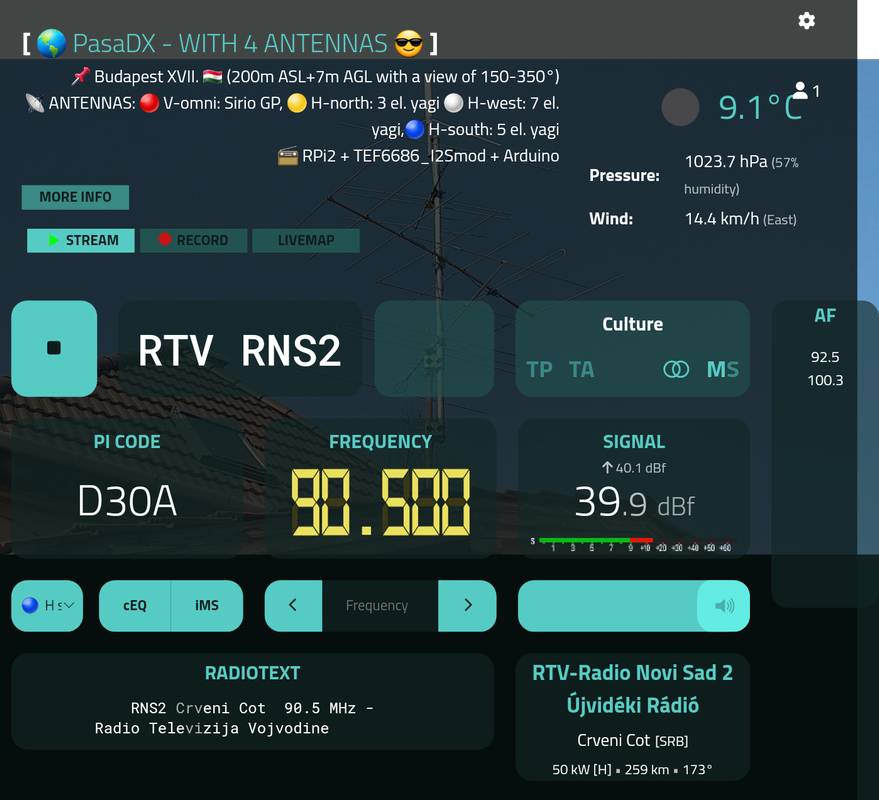Screen dimensions: 879x800
Task: Click the 39.9 dBf signal value
Action: click(634, 502)
